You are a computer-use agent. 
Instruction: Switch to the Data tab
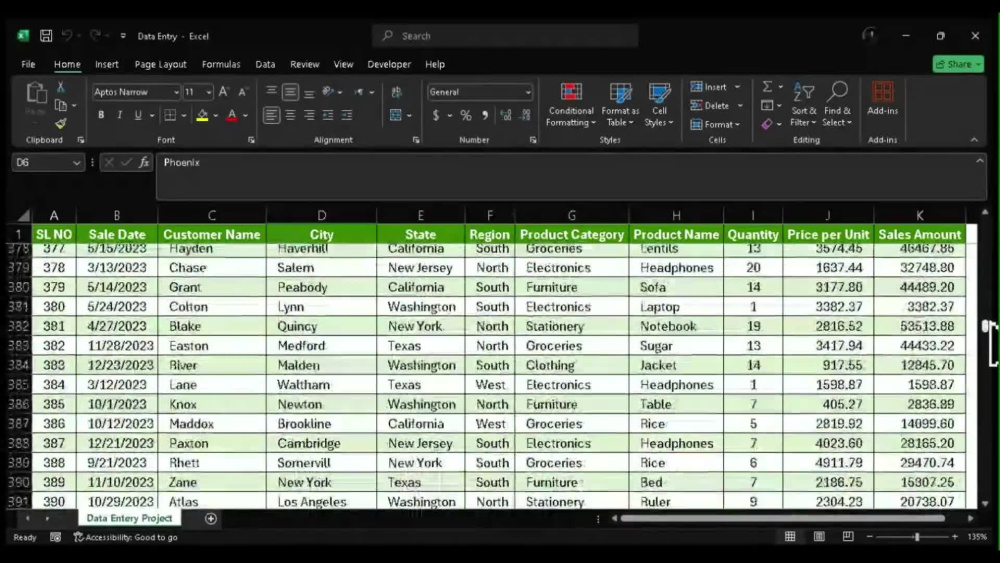[x=265, y=64]
